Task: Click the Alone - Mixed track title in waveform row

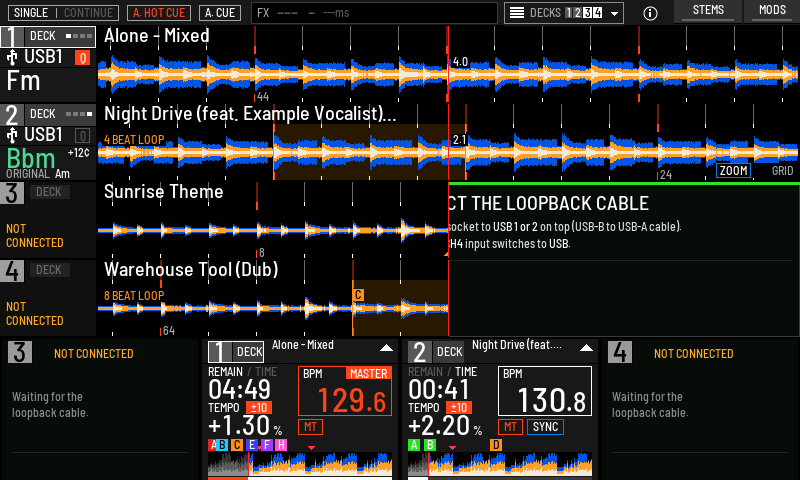Action: [157, 36]
